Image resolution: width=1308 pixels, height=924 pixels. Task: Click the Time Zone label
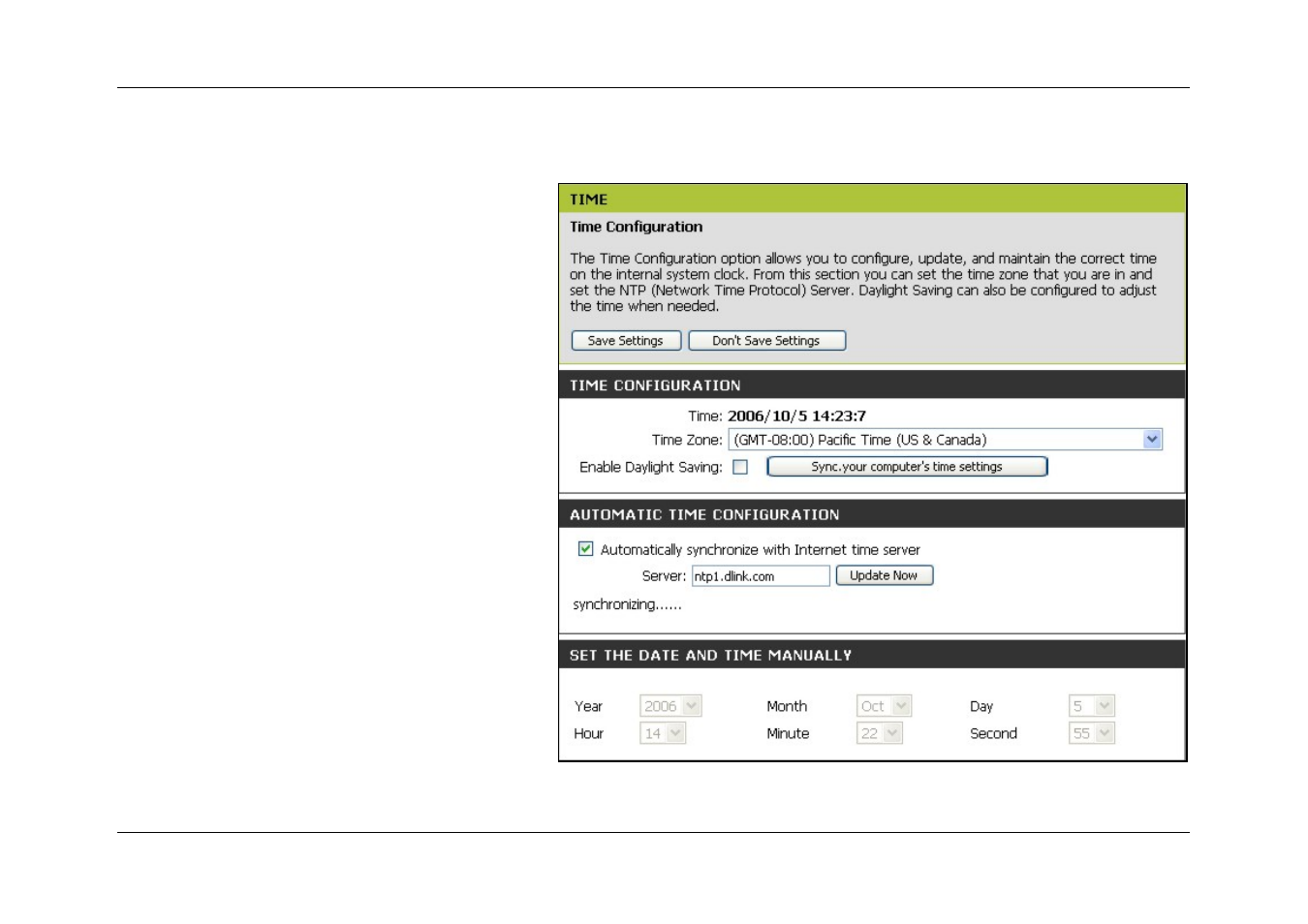[x=687, y=440]
